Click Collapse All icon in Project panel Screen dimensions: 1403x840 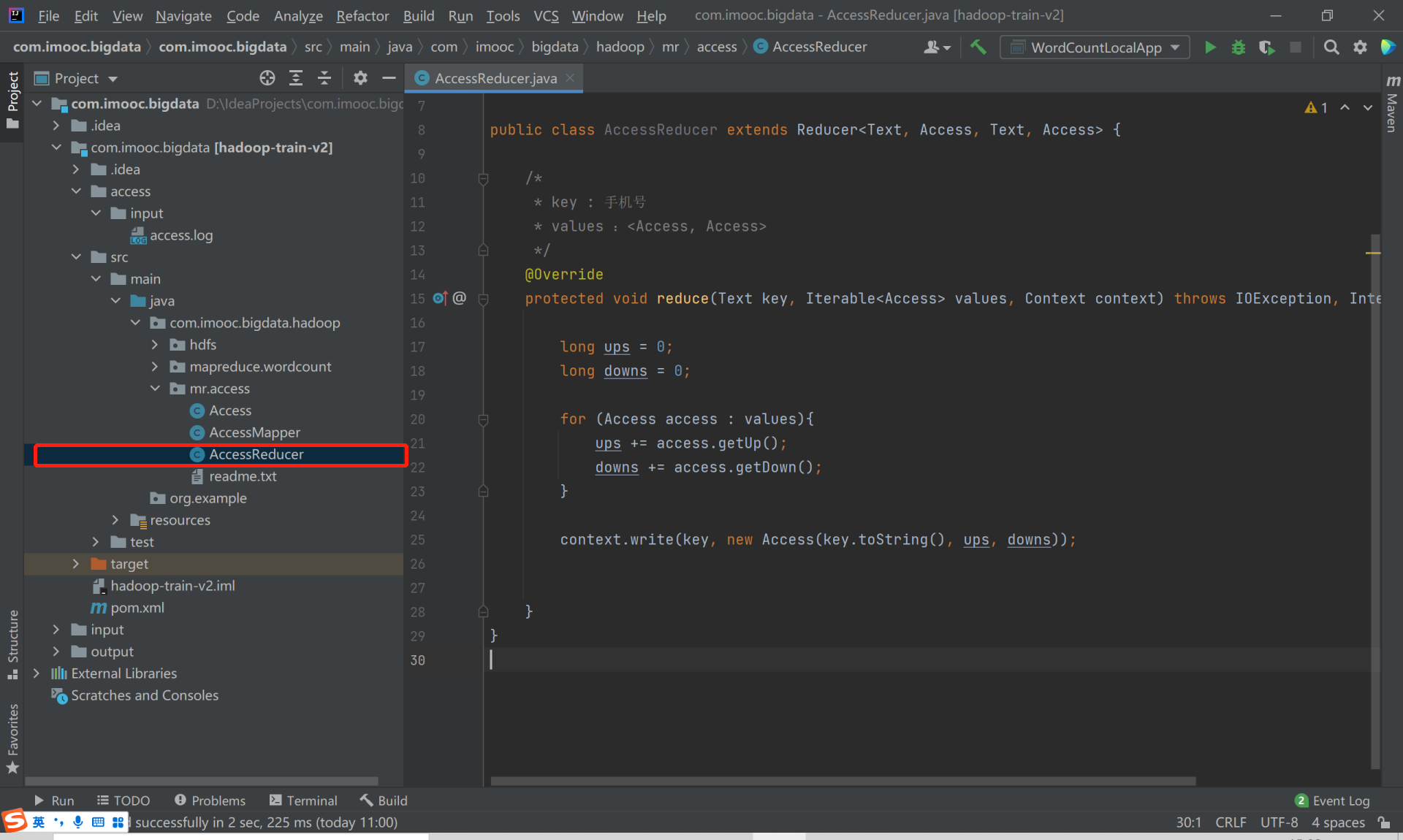tap(324, 78)
